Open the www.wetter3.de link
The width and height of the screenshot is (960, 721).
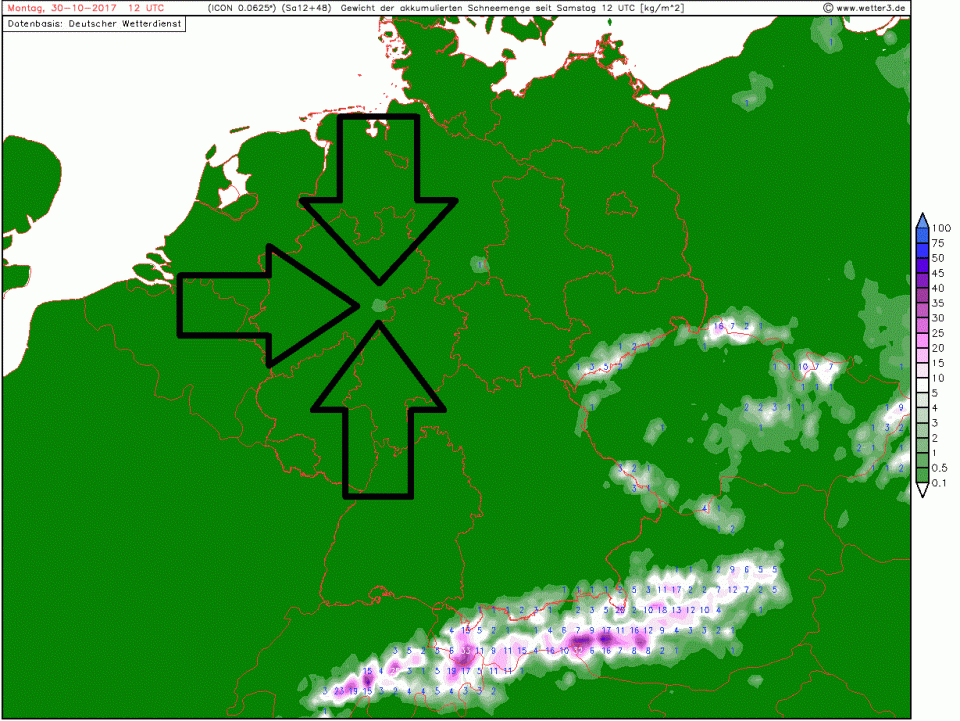[x=872, y=8]
